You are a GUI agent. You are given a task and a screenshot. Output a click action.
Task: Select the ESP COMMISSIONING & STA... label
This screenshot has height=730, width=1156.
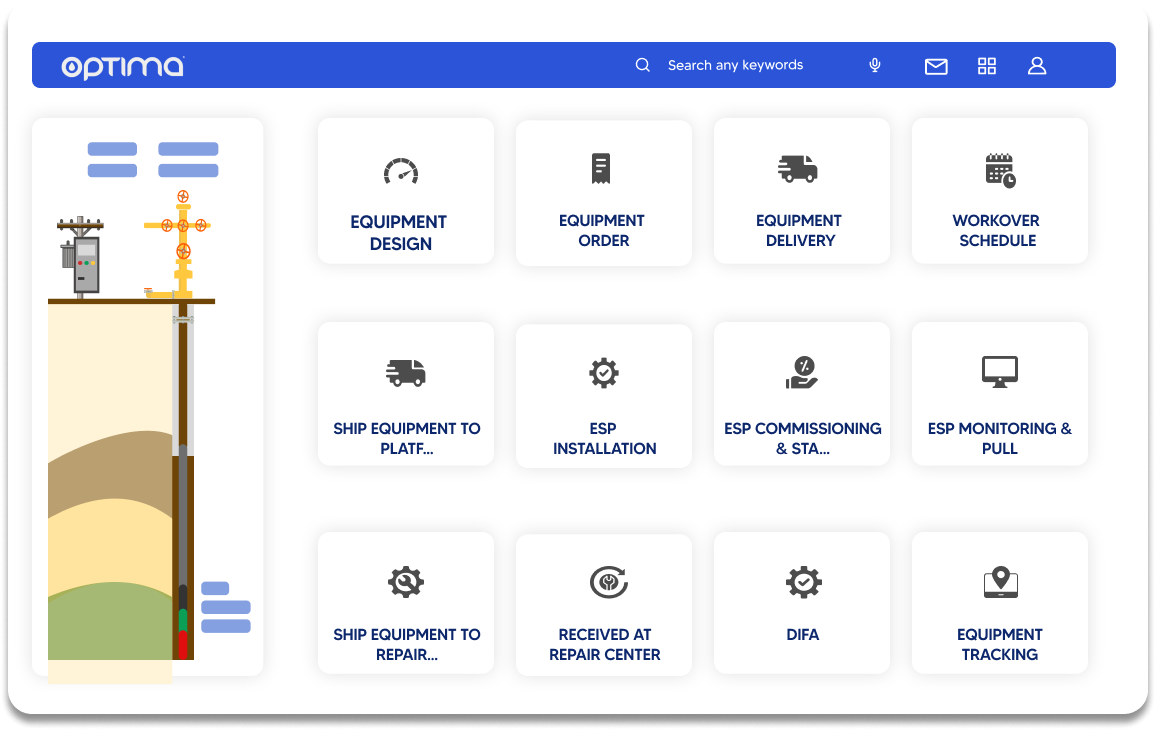tap(803, 439)
